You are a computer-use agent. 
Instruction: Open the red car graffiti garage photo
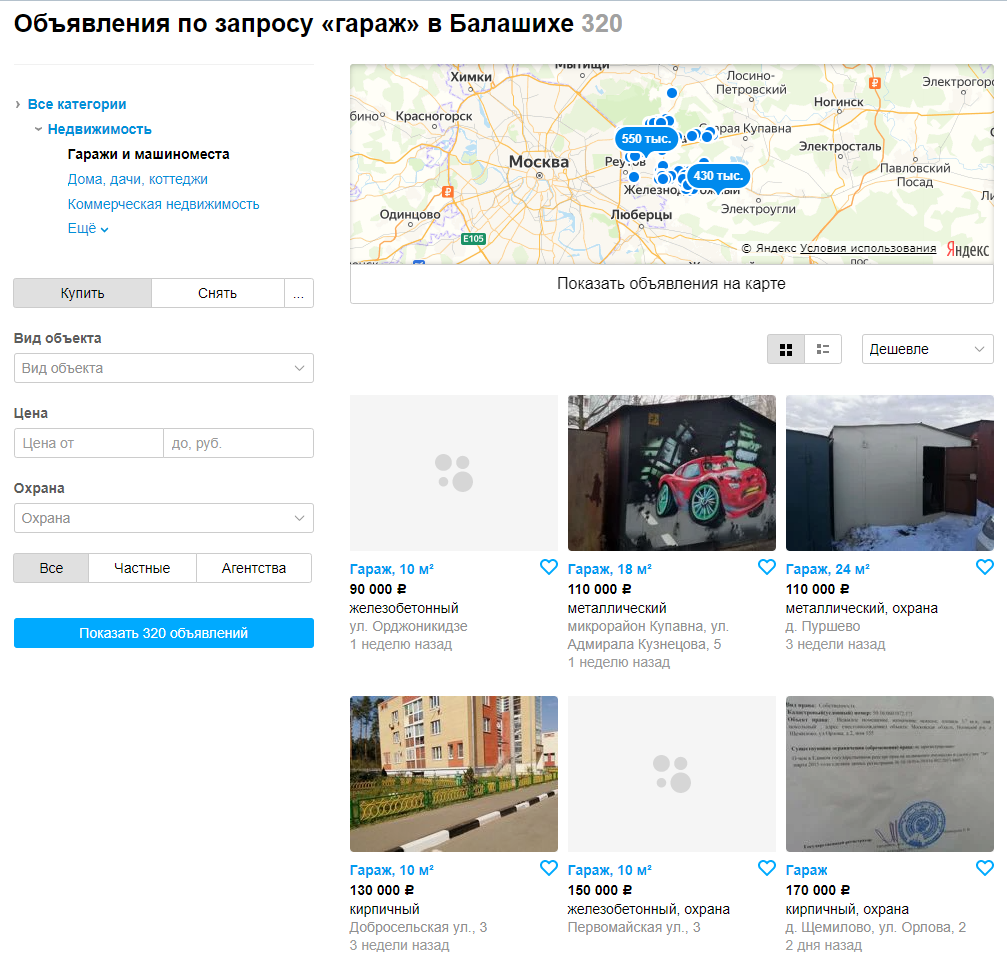pyautogui.click(x=672, y=473)
